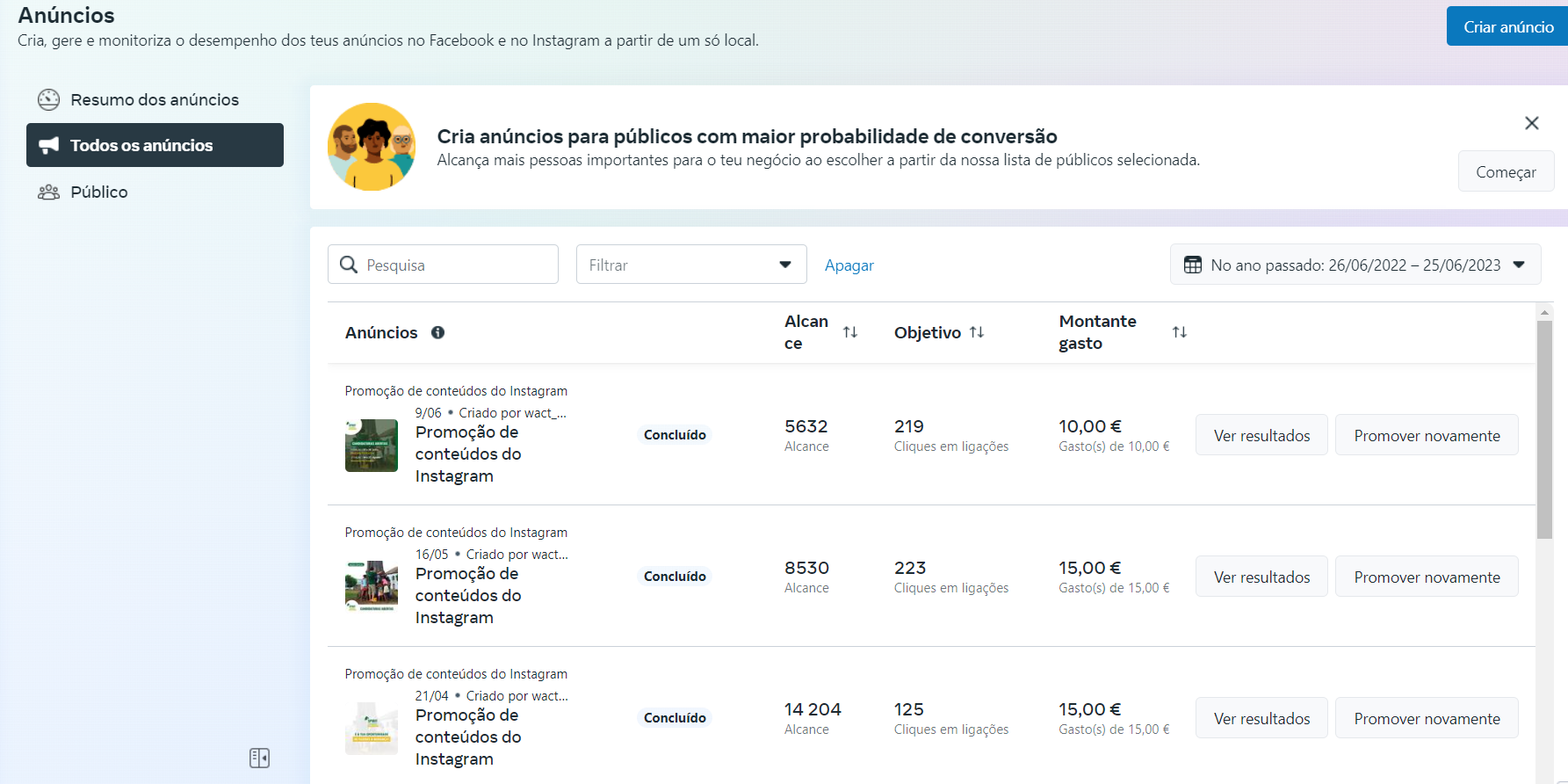
Task: View results for the 16/05 ad
Action: click(1261, 577)
